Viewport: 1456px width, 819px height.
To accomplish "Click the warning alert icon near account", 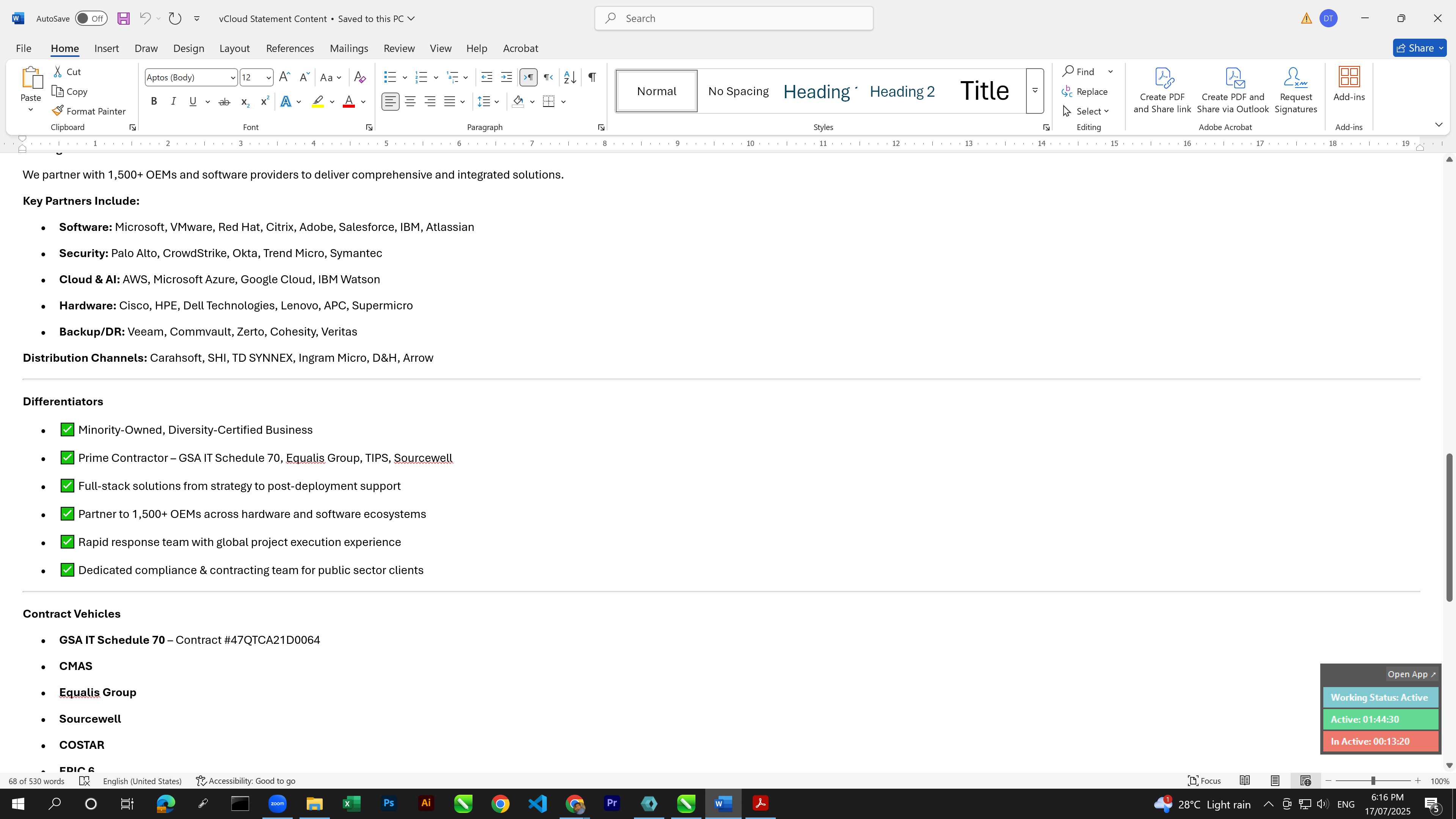I will [x=1306, y=19].
